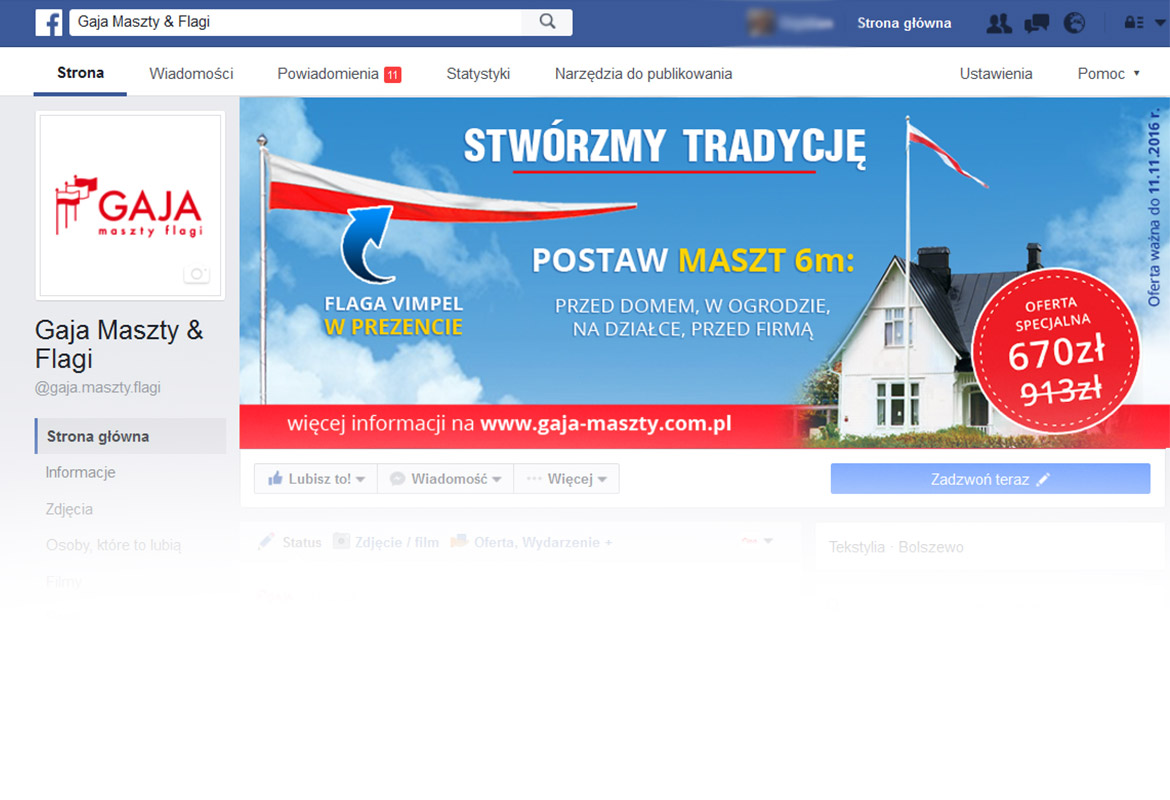The height and width of the screenshot is (800, 1170).
Task: Go to Strona główna in top bar
Action: tap(904, 23)
